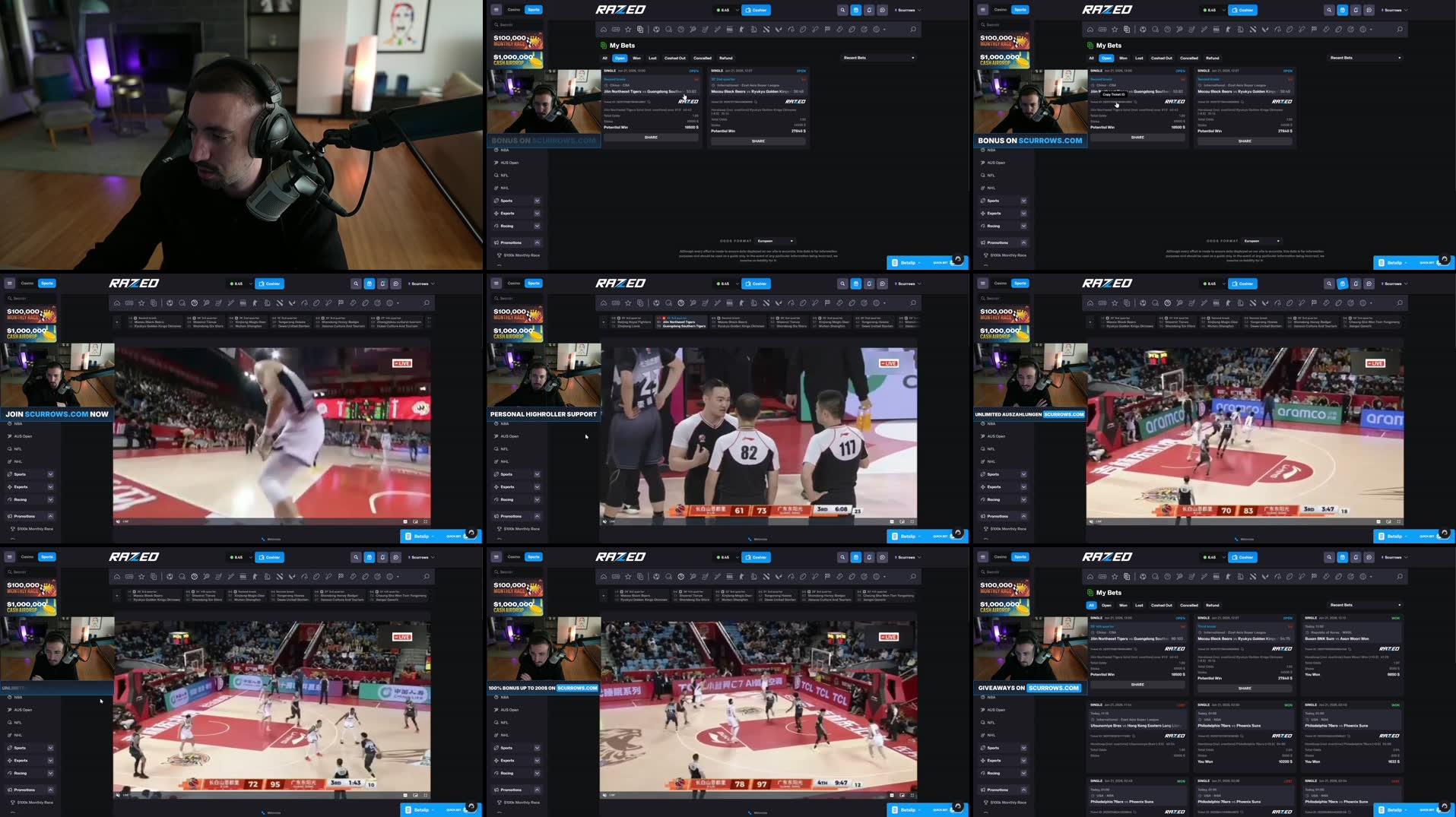The image size is (1456, 817).
Task: Switch to the Won filter in My Bets
Action: coord(636,58)
